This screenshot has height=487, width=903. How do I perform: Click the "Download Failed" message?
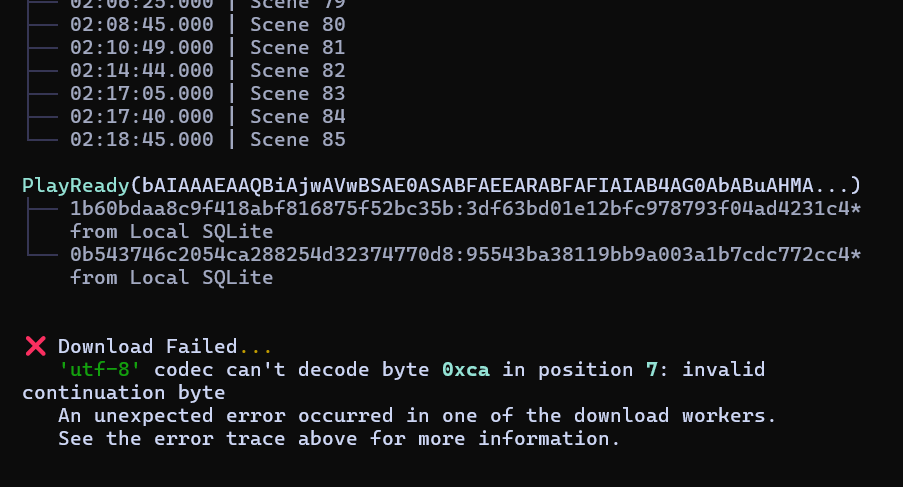click(x=147, y=347)
